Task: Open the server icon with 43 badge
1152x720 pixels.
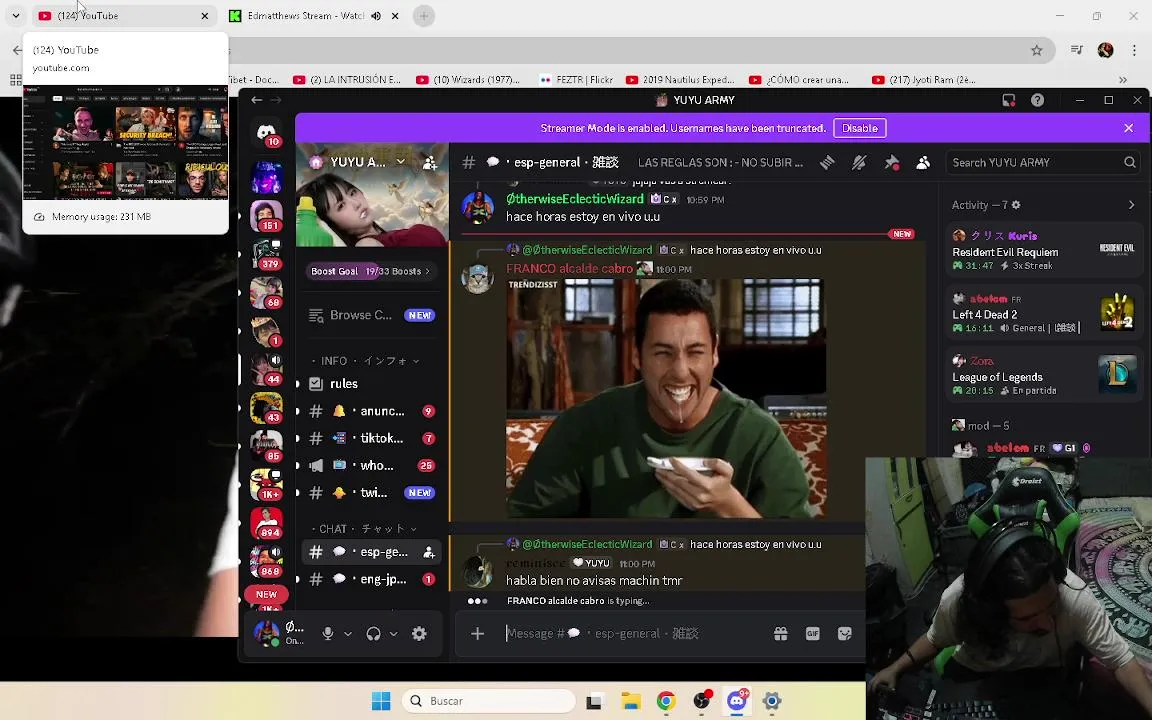Action: pyautogui.click(x=266, y=408)
